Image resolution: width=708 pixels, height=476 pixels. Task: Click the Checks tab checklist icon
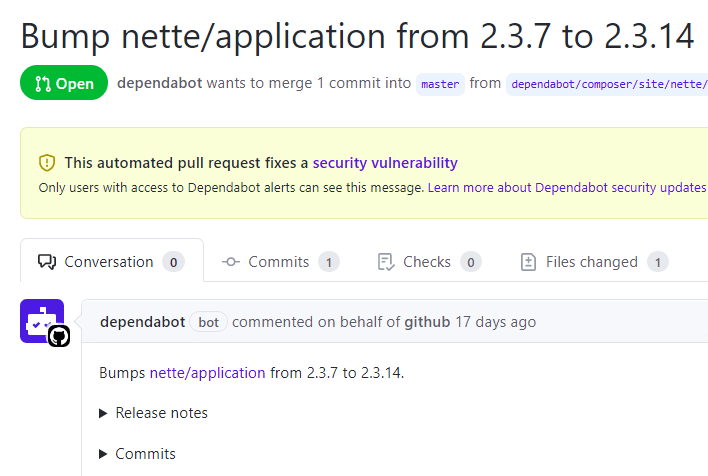[x=386, y=262]
